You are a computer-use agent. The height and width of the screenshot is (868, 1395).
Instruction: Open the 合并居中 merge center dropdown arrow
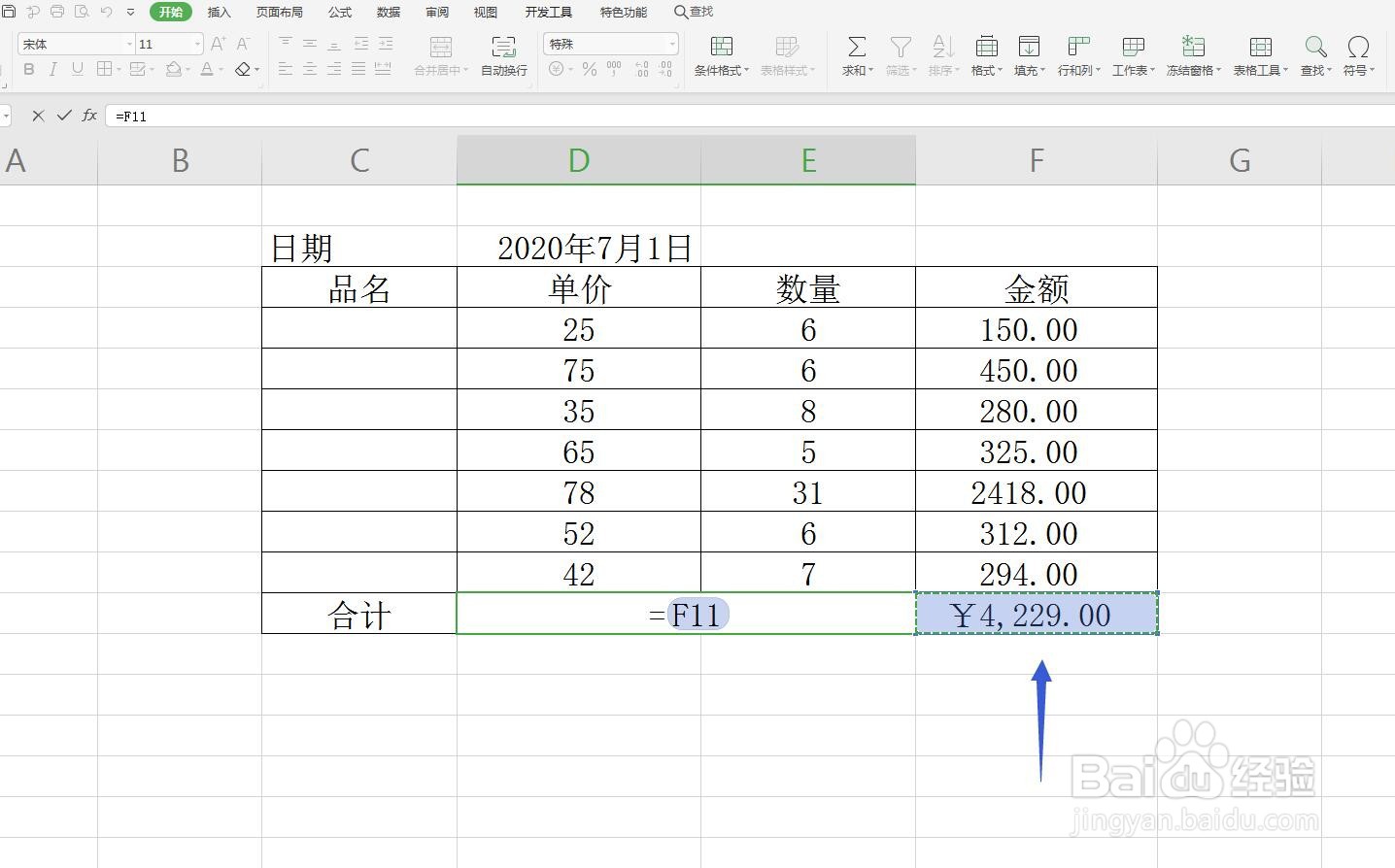465,69
